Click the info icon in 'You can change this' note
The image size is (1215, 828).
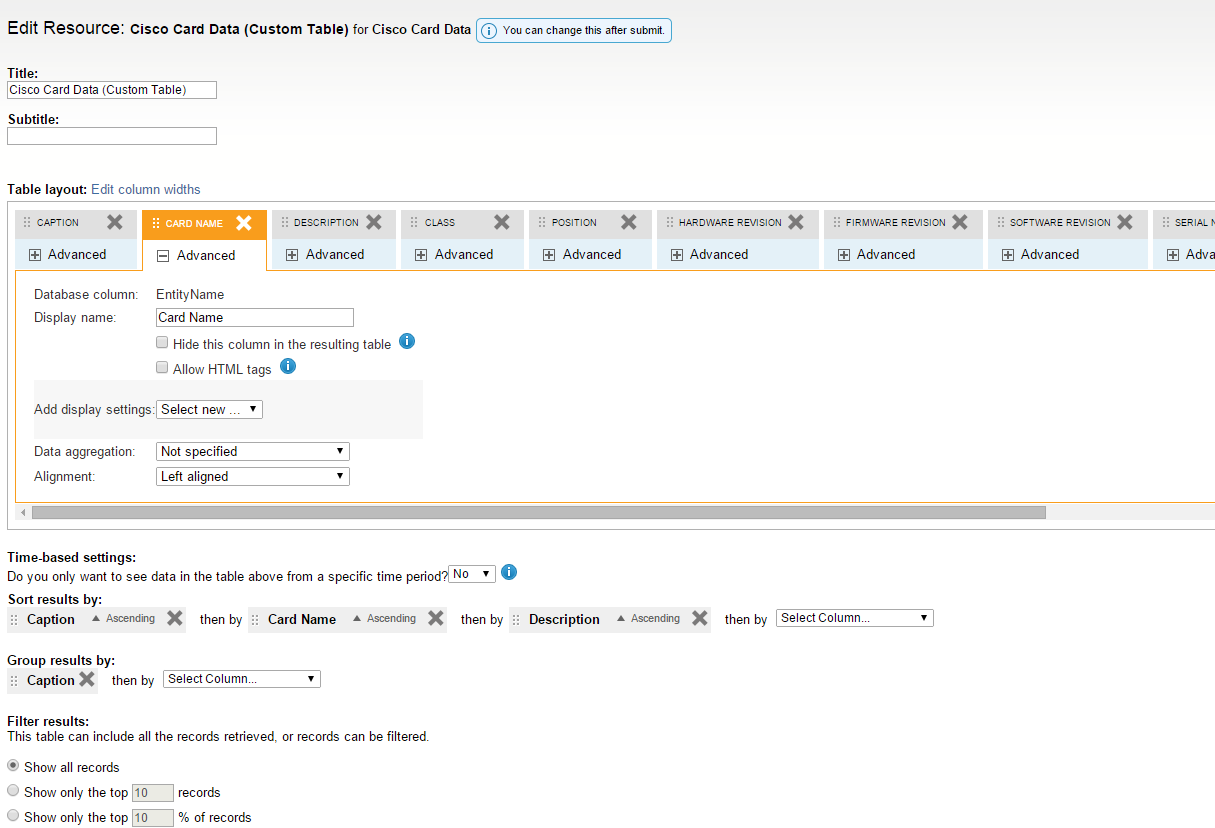click(489, 30)
